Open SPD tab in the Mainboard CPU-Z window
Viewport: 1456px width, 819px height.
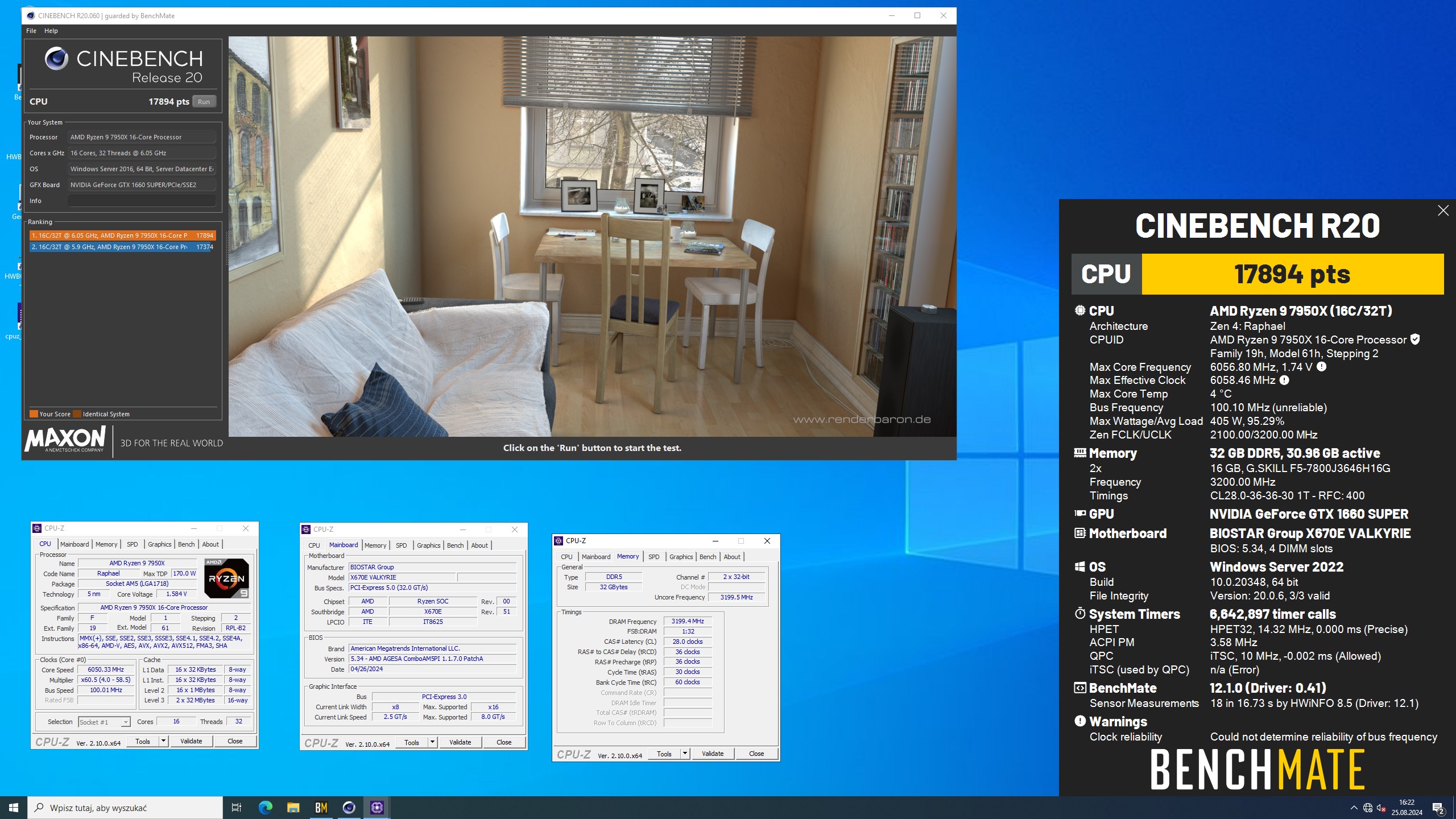coord(402,545)
